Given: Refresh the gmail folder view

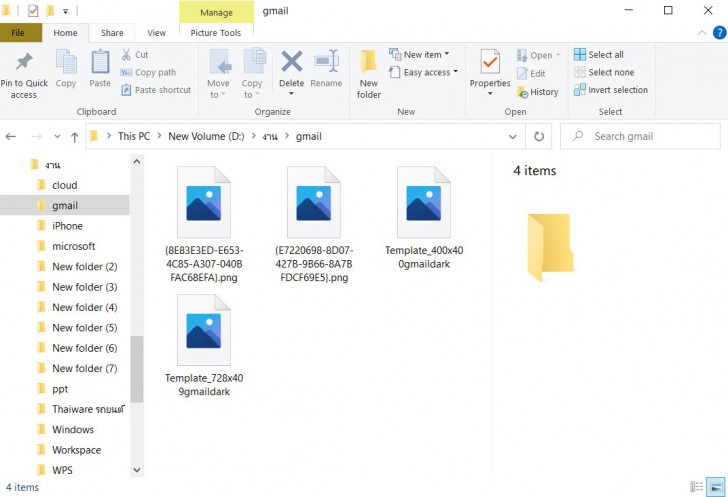Looking at the screenshot, I should (x=539, y=137).
